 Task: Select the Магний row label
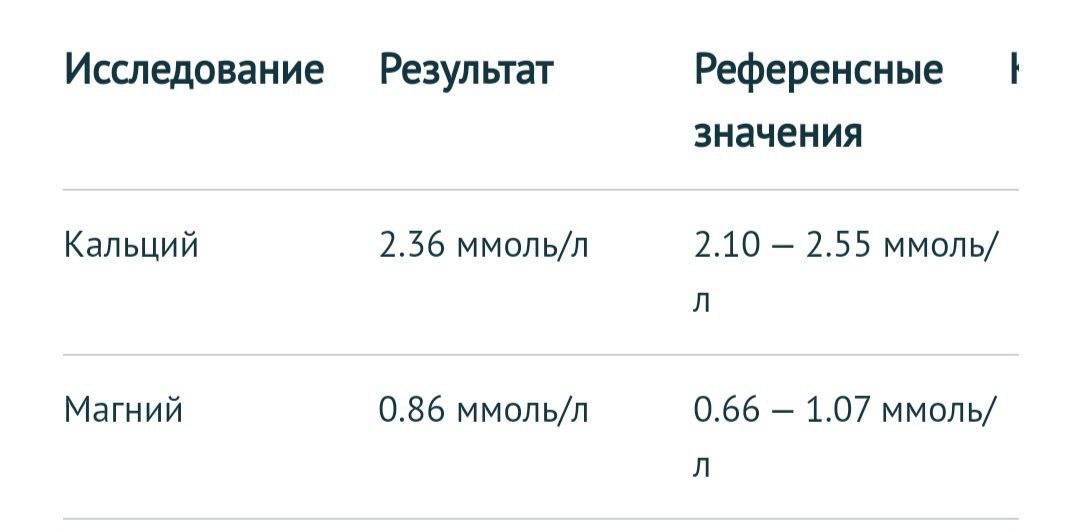point(123,411)
